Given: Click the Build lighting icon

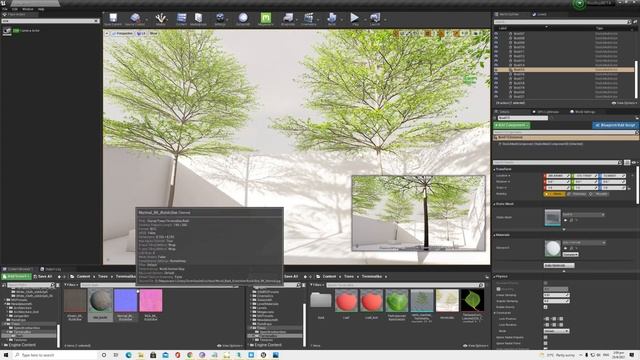Looking at the screenshot, I should coord(331,18).
